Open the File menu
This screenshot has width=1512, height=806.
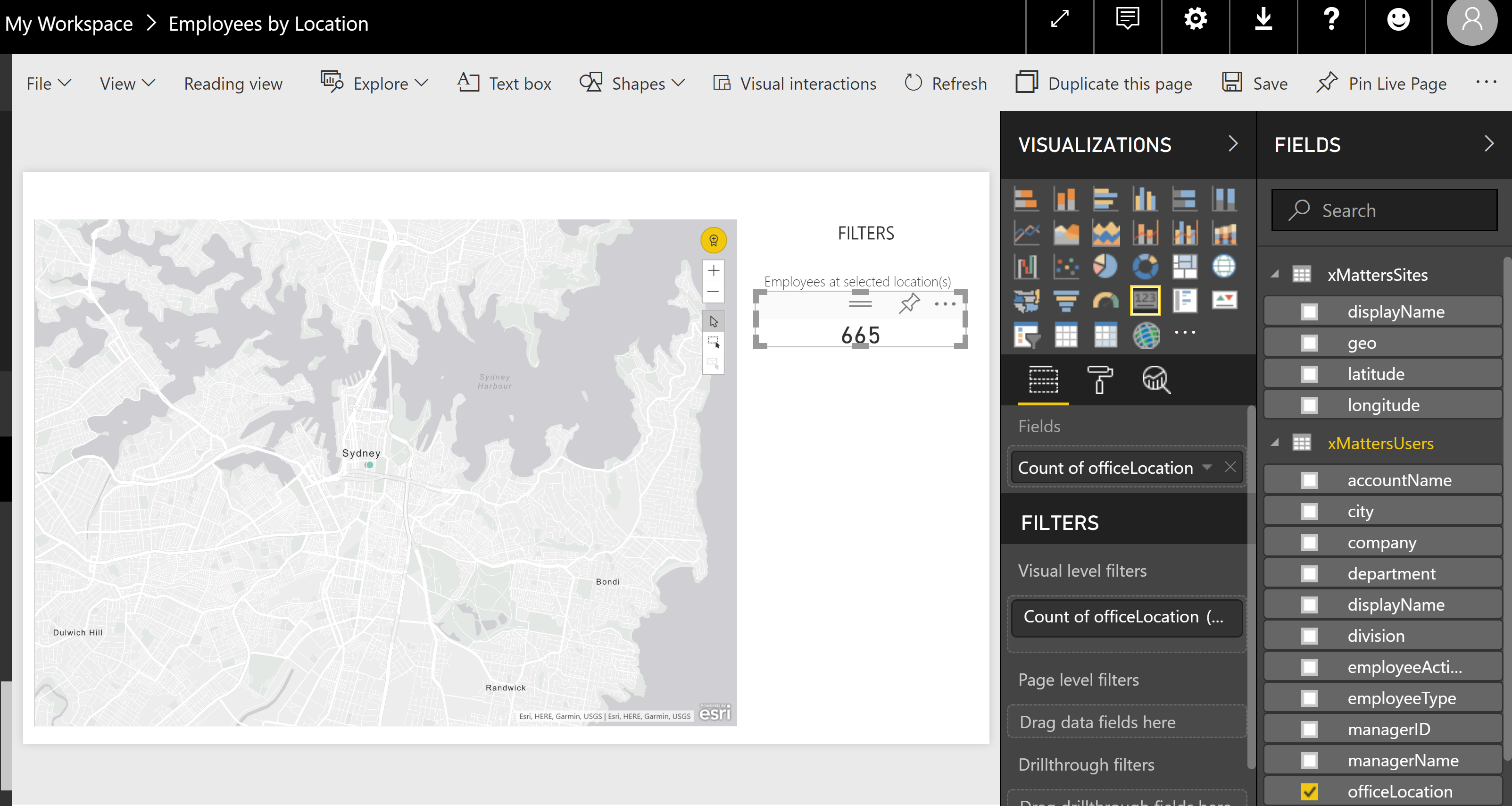(x=48, y=84)
